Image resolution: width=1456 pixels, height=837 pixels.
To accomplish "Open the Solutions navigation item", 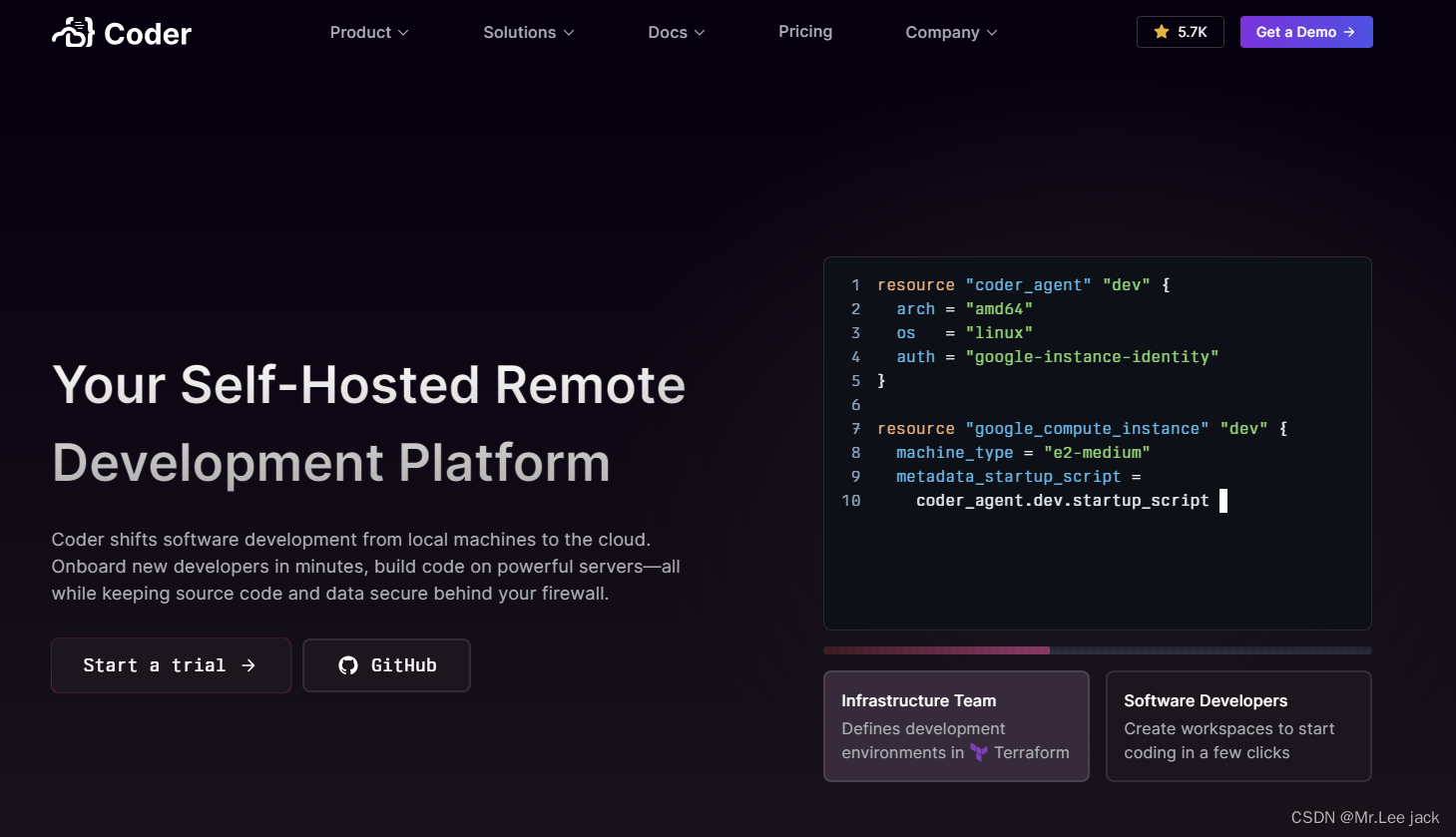I will pyautogui.click(x=529, y=32).
